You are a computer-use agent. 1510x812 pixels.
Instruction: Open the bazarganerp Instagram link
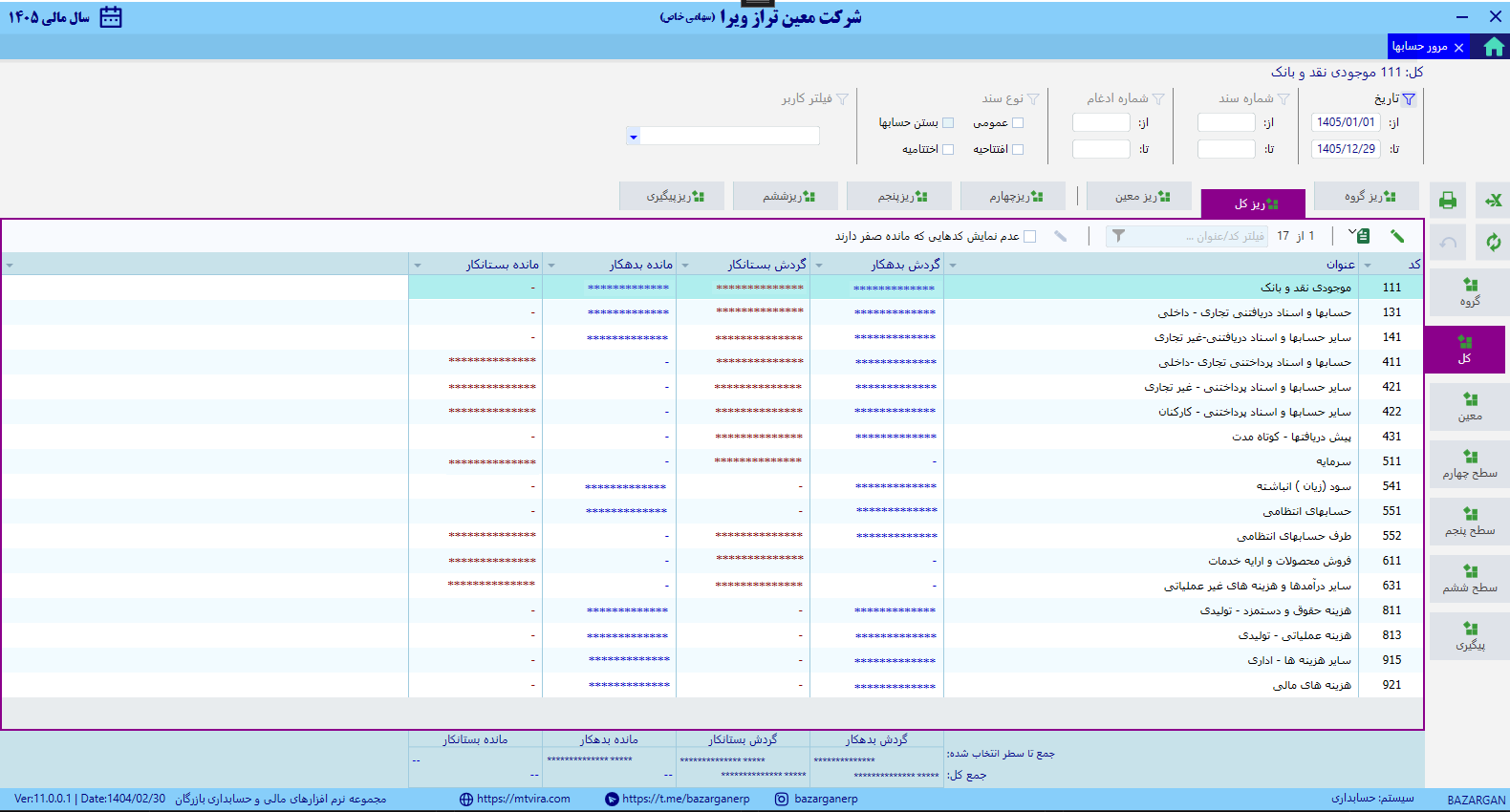coord(826,800)
